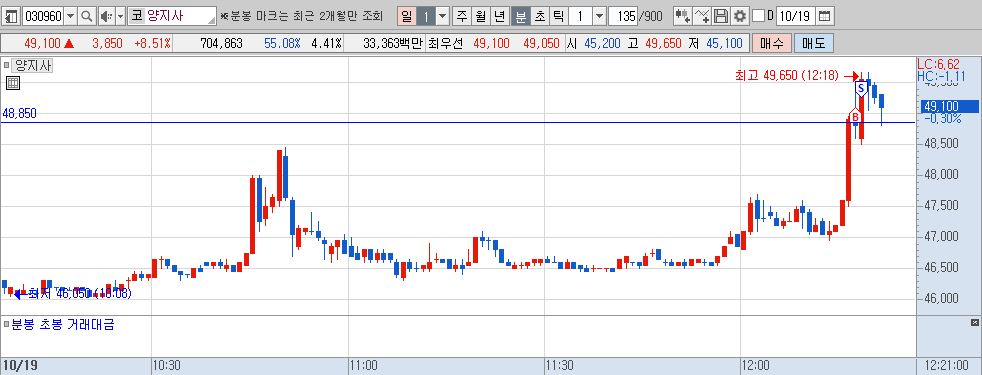Image resolution: width=982 pixels, height=375 pixels.
Task: Toggle the 양지사 series legend box
Action: pyautogui.click(x=6, y=64)
